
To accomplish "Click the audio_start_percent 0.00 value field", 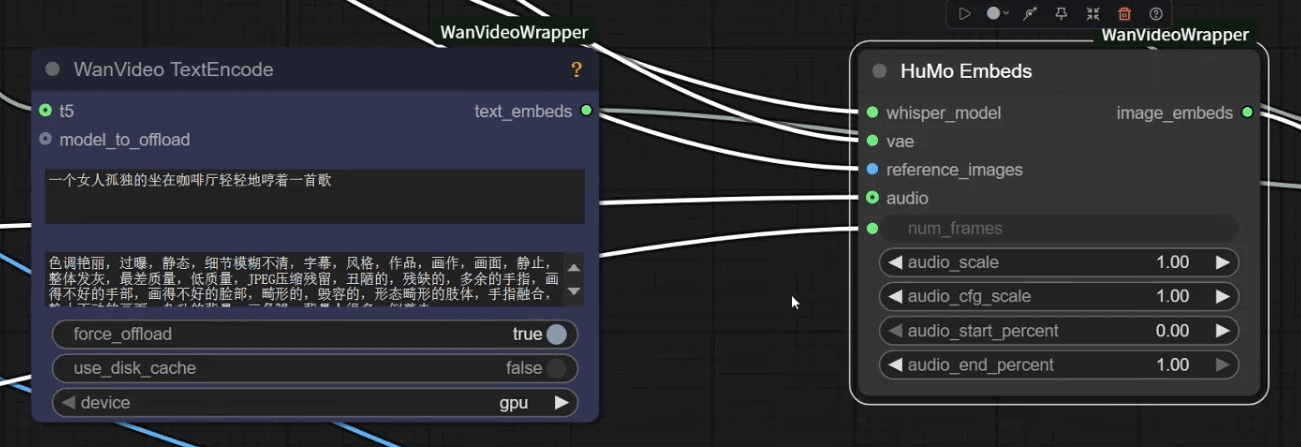I will tap(1173, 331).
